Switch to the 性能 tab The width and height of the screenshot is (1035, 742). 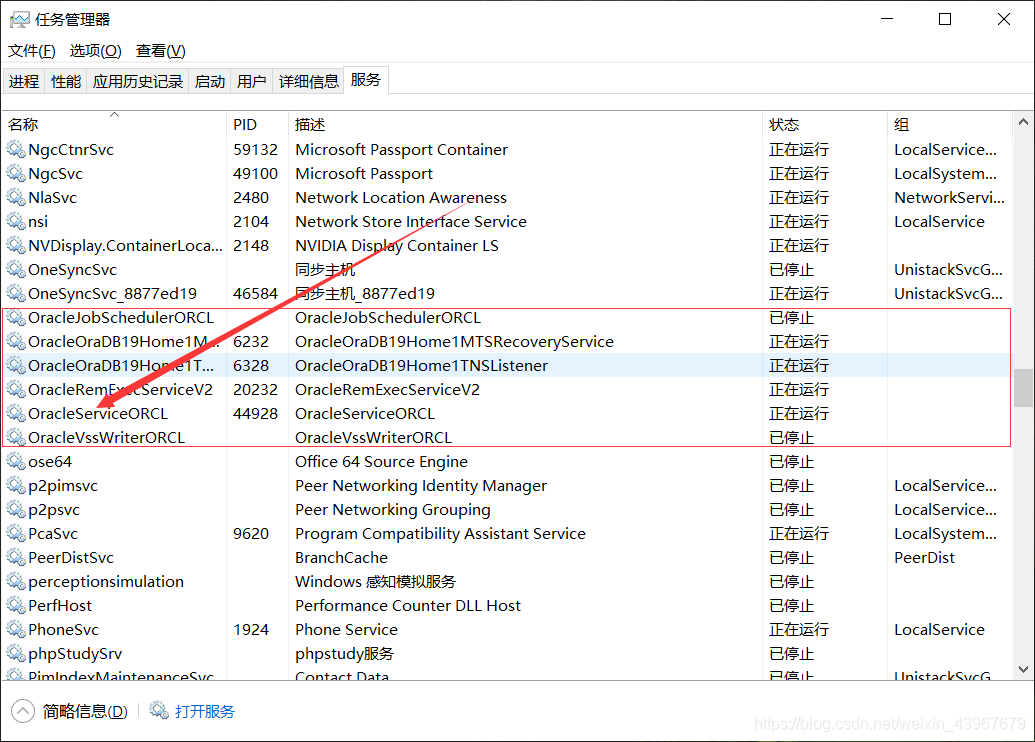pos(66,81)
